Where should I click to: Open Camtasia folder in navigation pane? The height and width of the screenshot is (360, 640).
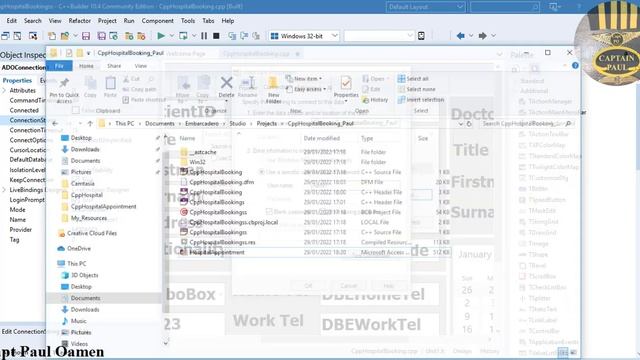click(x=82, y=184)
